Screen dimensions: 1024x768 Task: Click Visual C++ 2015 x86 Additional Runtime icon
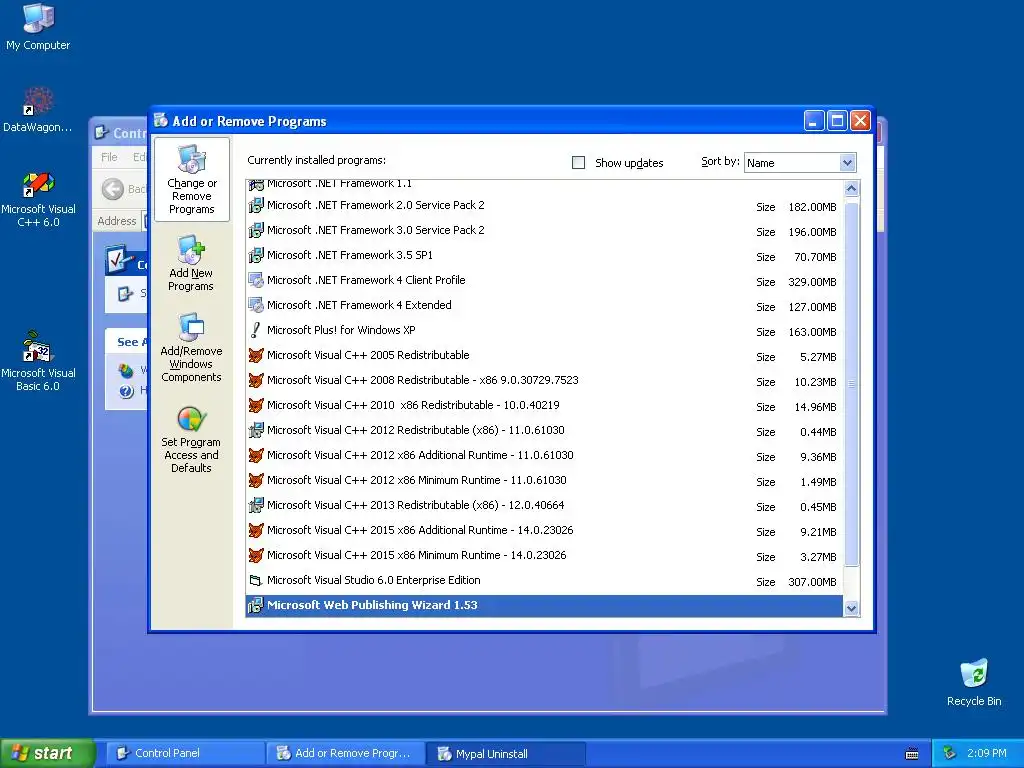click(x=256, y=530)
